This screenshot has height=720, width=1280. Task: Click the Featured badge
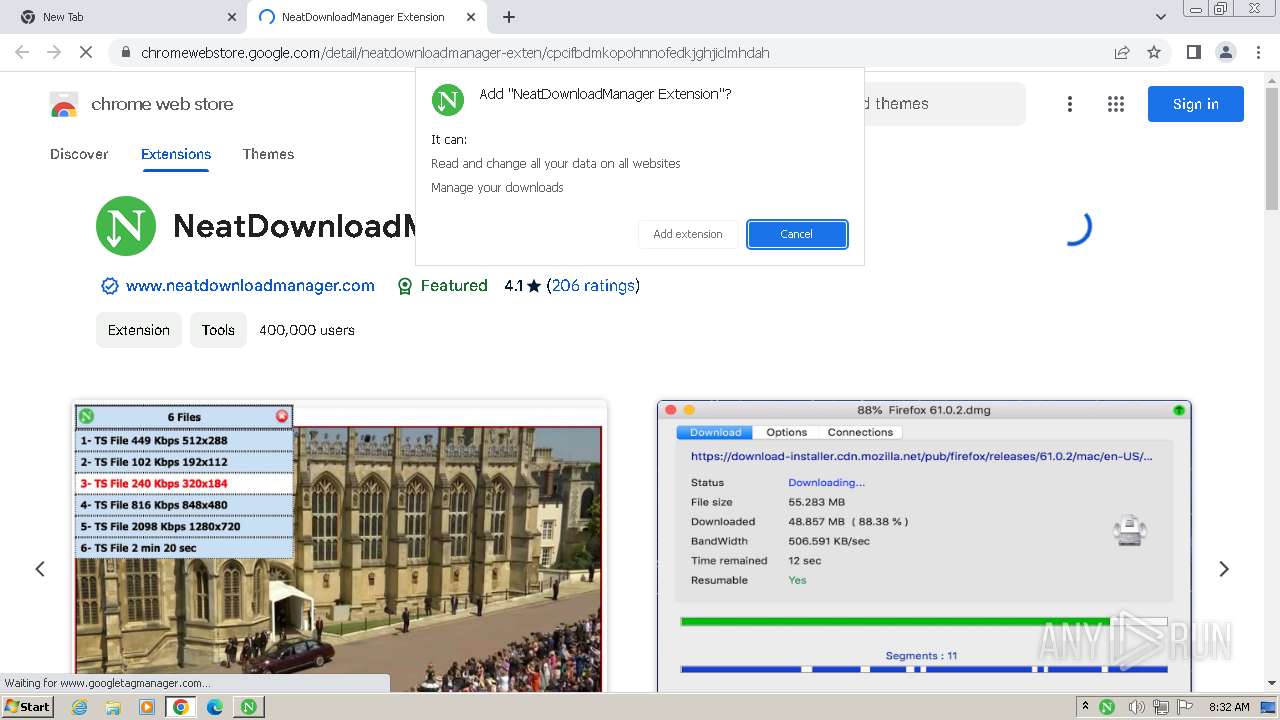pos(442,286)
